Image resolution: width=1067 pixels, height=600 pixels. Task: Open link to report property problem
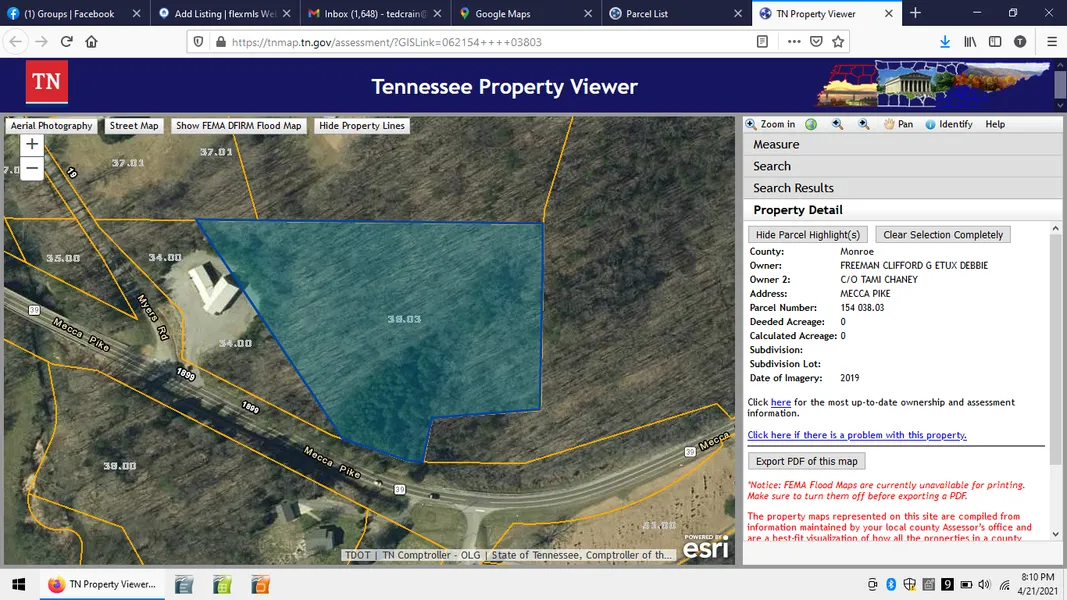click(x=857, y=435)
